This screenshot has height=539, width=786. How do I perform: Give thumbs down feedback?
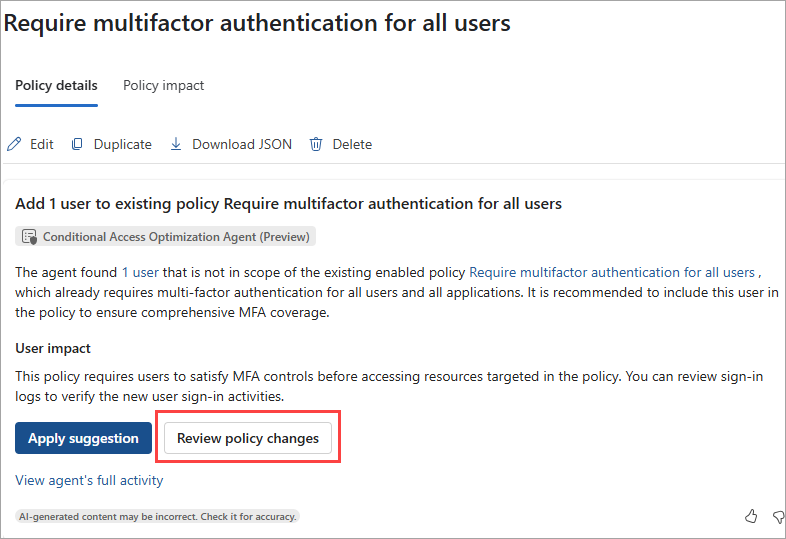coord(778,516)
